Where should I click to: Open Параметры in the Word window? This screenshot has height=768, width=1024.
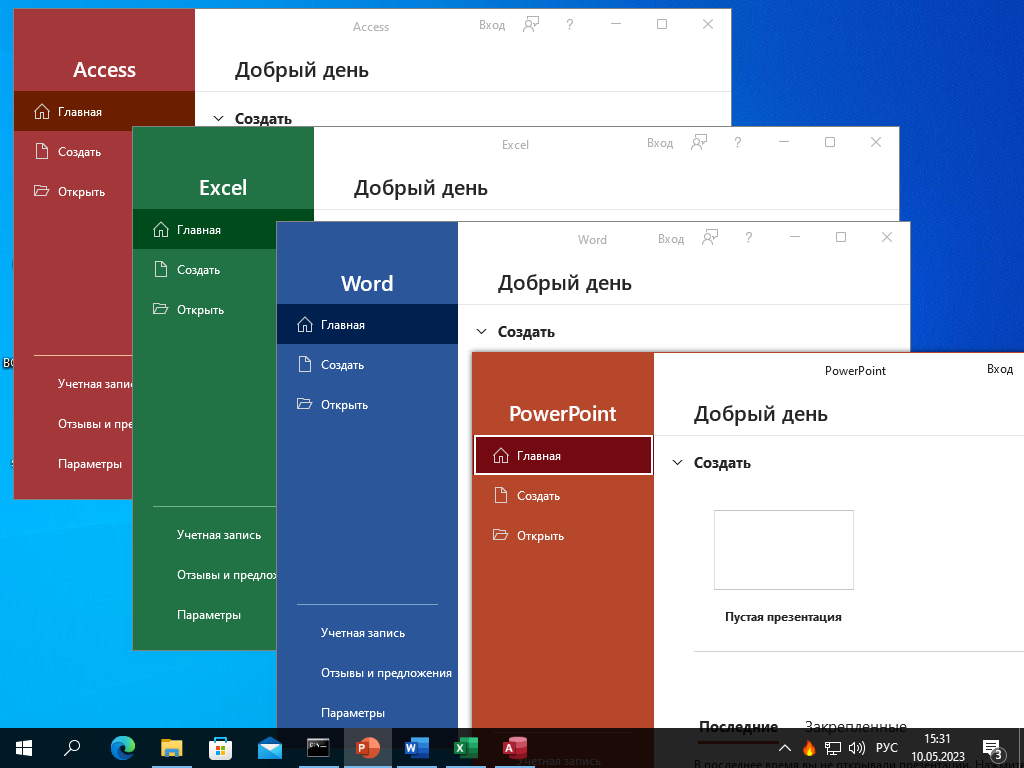(368, 713)
